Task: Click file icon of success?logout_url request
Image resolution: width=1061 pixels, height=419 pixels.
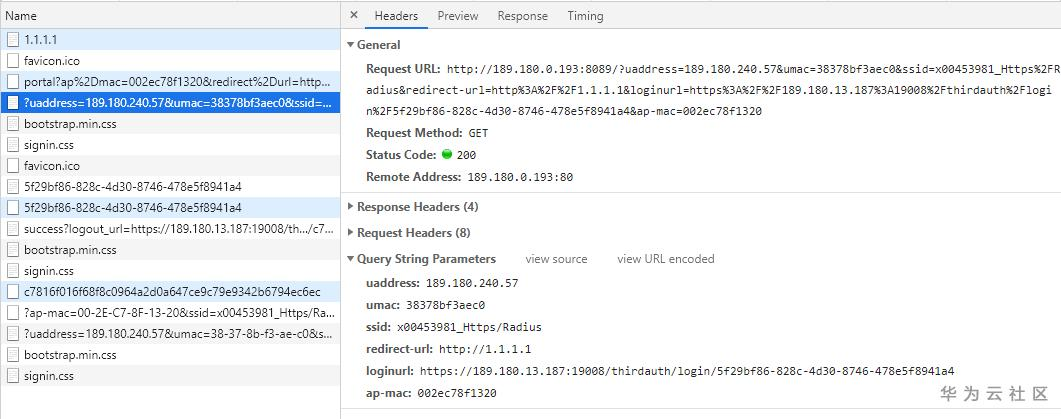Action: pos(13,228)
